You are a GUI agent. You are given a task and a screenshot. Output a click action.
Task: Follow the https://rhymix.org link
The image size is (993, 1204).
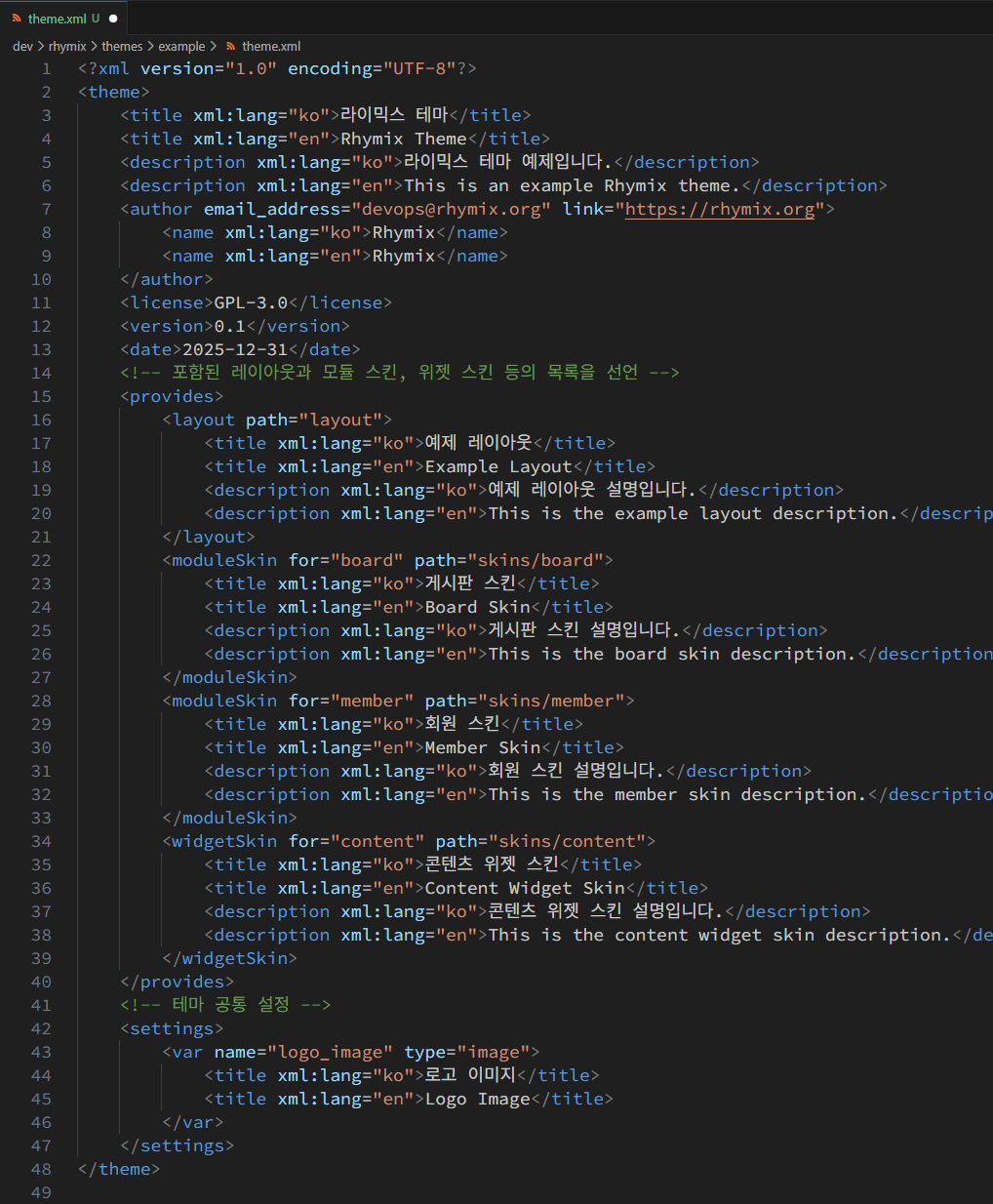pos(719,209)
